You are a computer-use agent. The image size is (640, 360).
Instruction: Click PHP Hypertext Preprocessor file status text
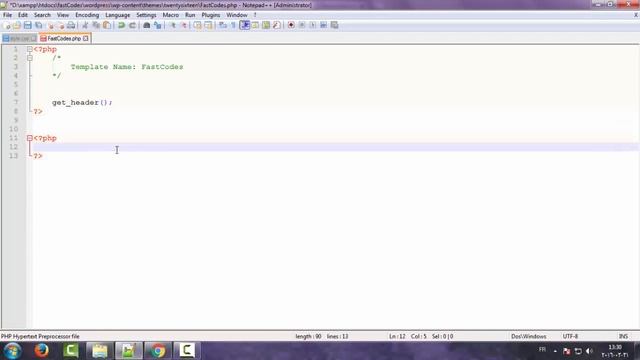click(x=40, y=336)
